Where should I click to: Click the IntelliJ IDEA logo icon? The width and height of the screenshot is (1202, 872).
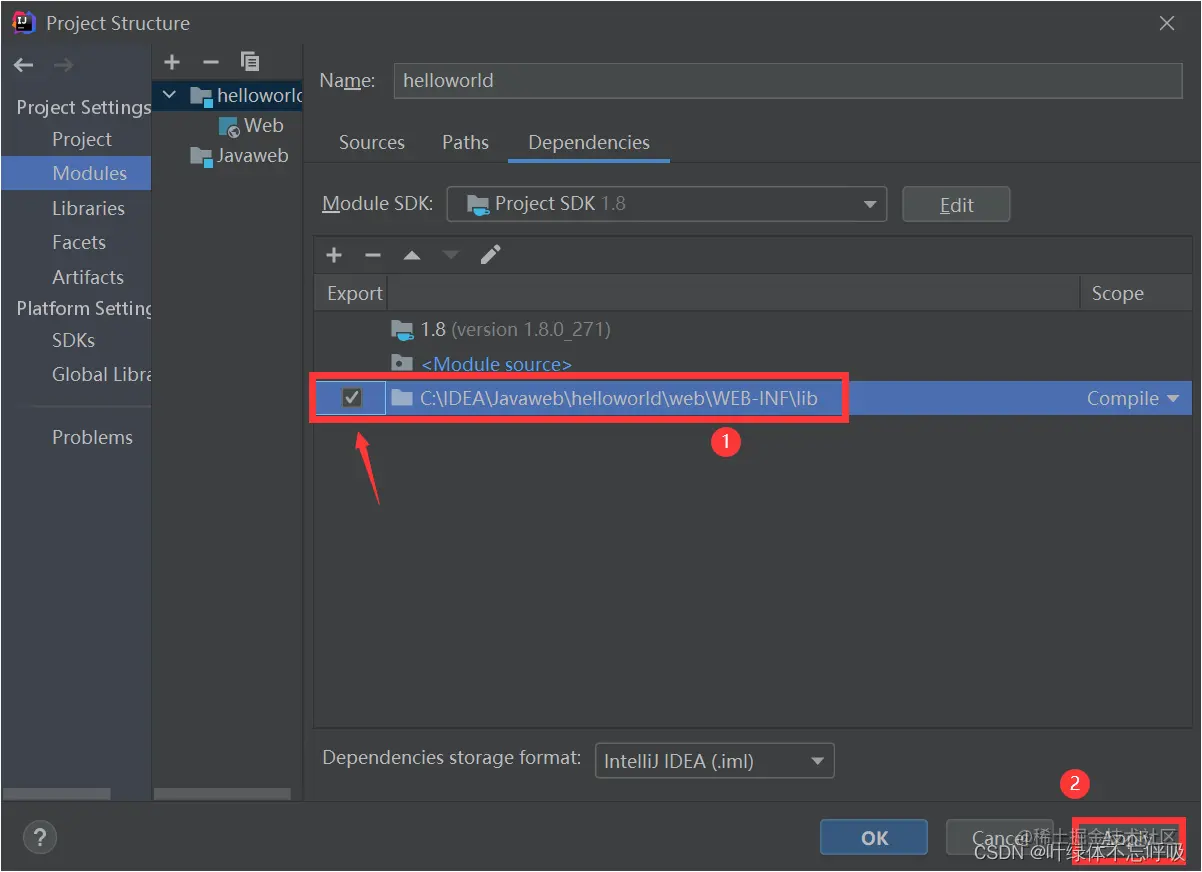[x=24, y=22]
